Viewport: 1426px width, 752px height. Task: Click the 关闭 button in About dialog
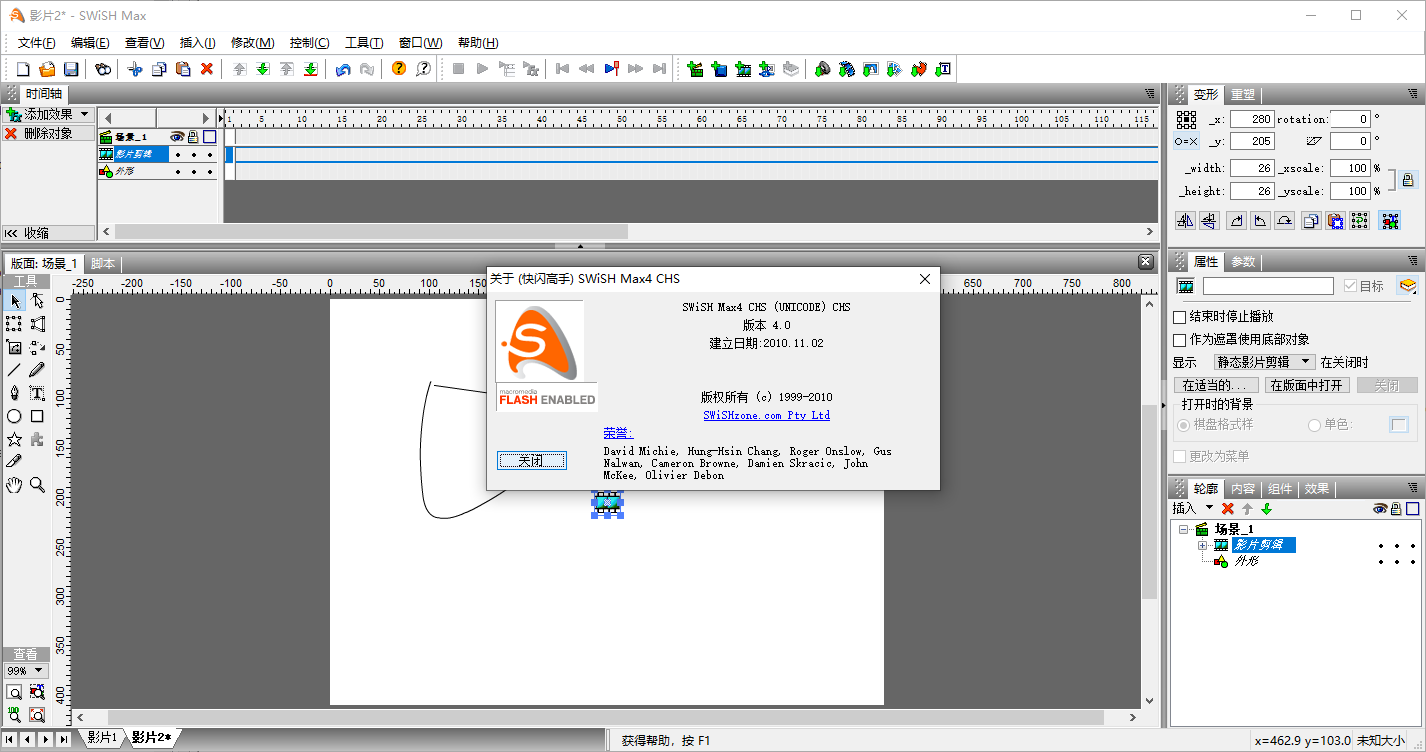pyautogui.click(x=531, y=460)
